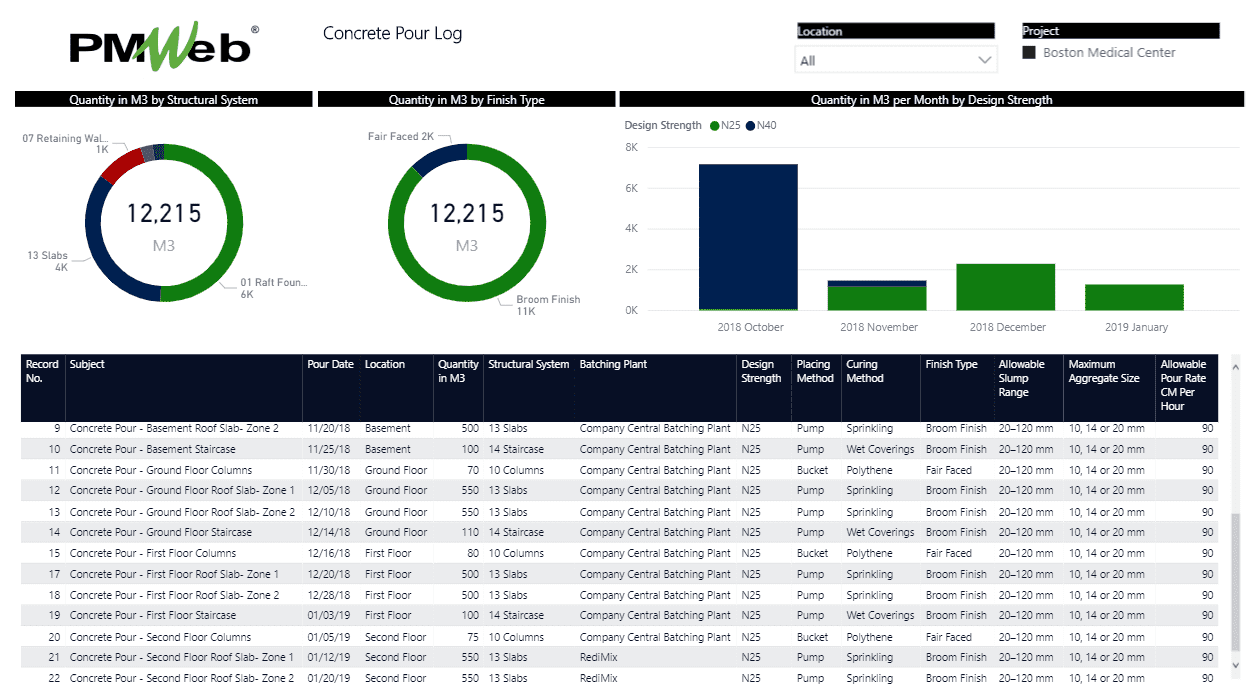Click 'Quantity in M3 per Month by Design Strength' title

(x=931, y=100)
